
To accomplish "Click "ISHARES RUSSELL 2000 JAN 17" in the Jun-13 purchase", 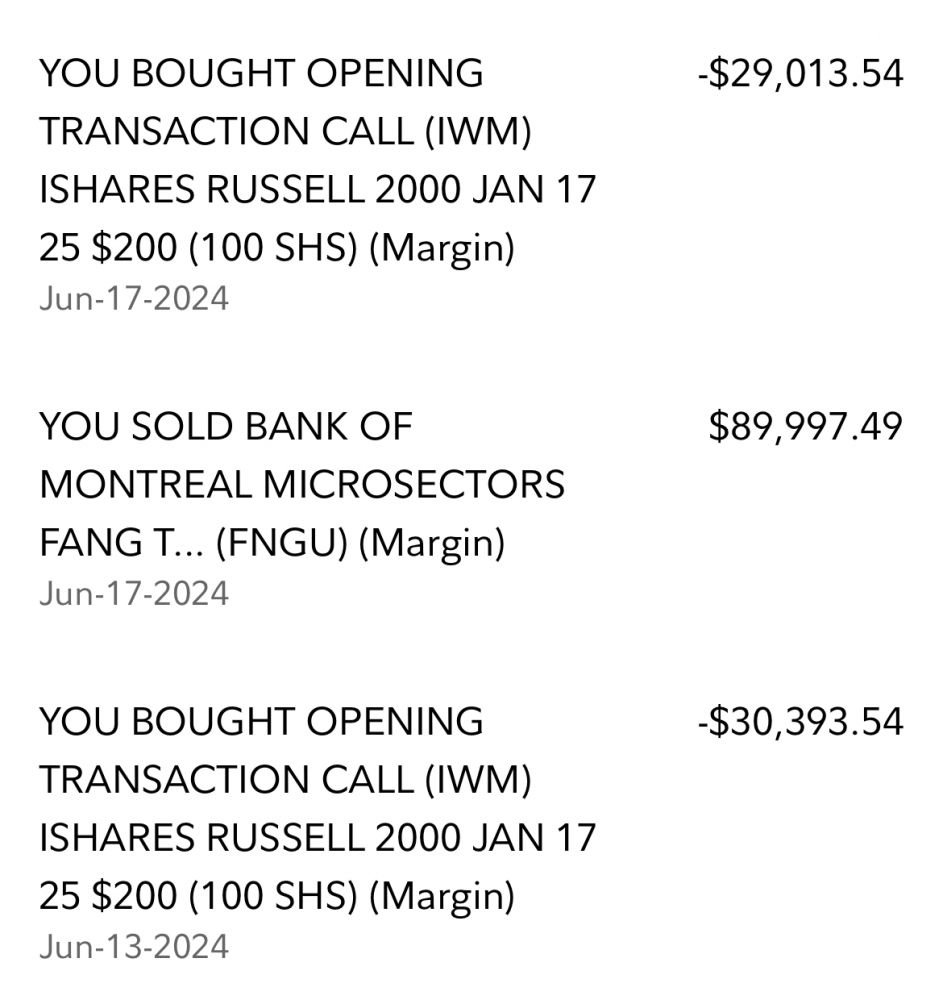I will pos(318,838).
